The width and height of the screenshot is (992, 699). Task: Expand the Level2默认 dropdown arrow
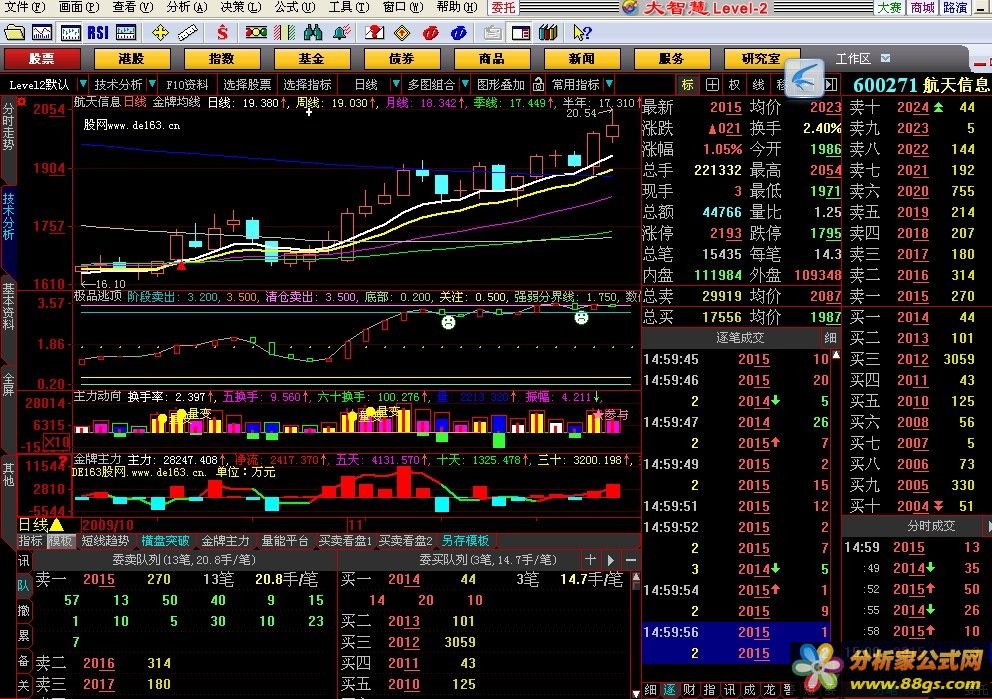82,84
